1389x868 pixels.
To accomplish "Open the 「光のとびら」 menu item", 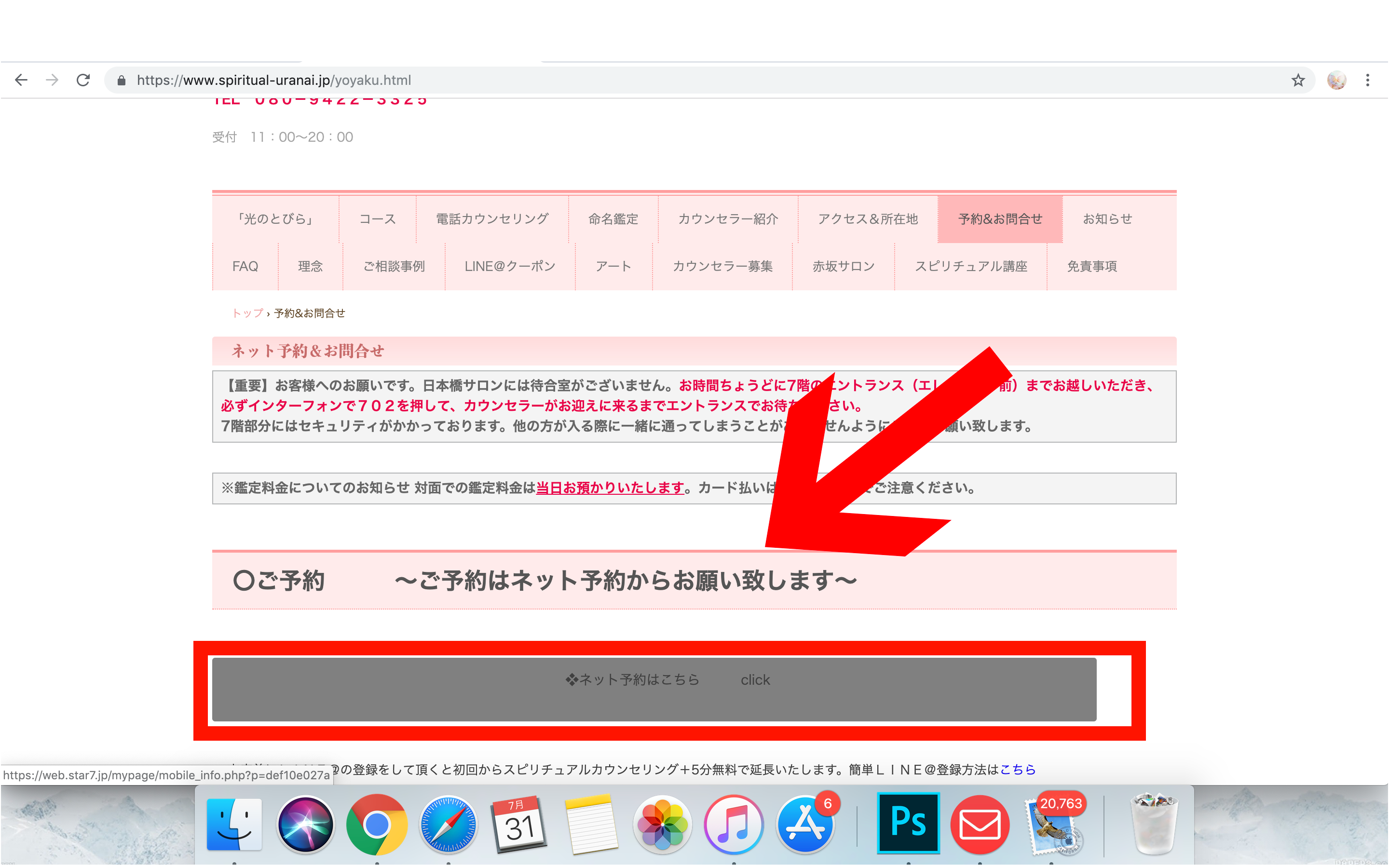I will tap(275, 219).
